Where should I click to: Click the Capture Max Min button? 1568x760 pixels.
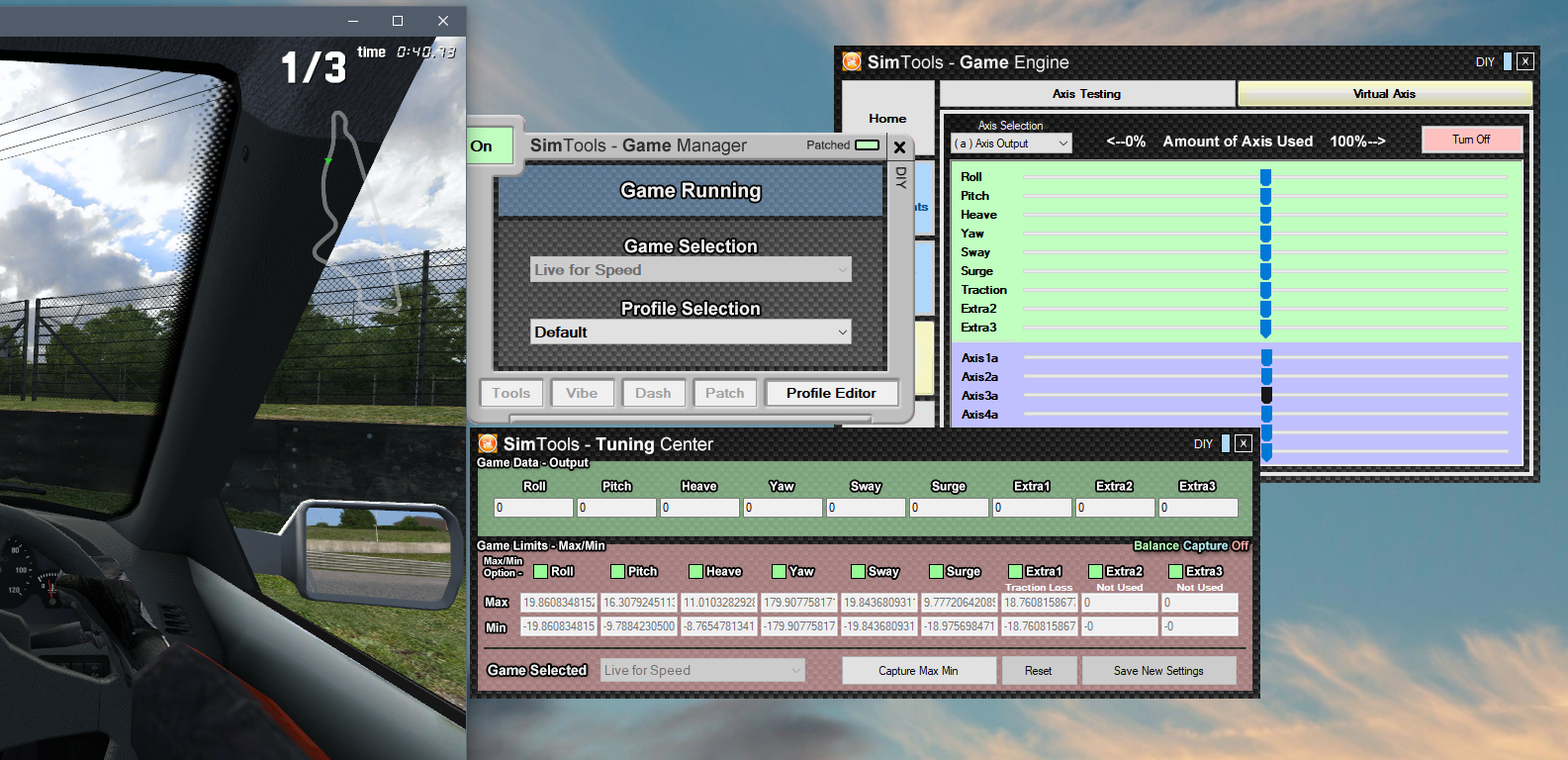pyautogui.click(x=918, y=670)
